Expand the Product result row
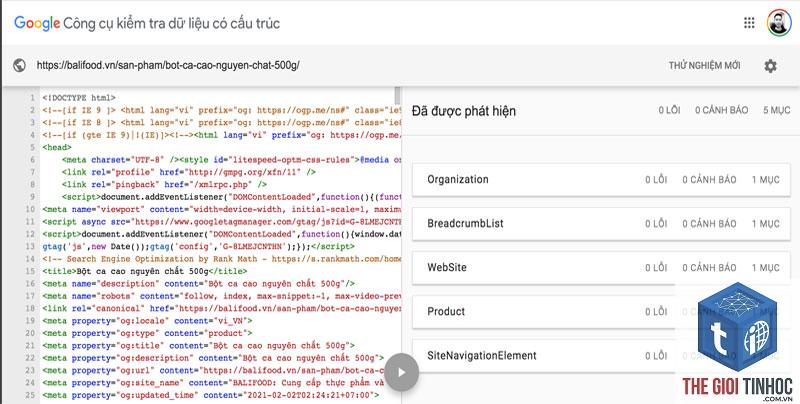 pyautogui.click(x=601, y=311)
